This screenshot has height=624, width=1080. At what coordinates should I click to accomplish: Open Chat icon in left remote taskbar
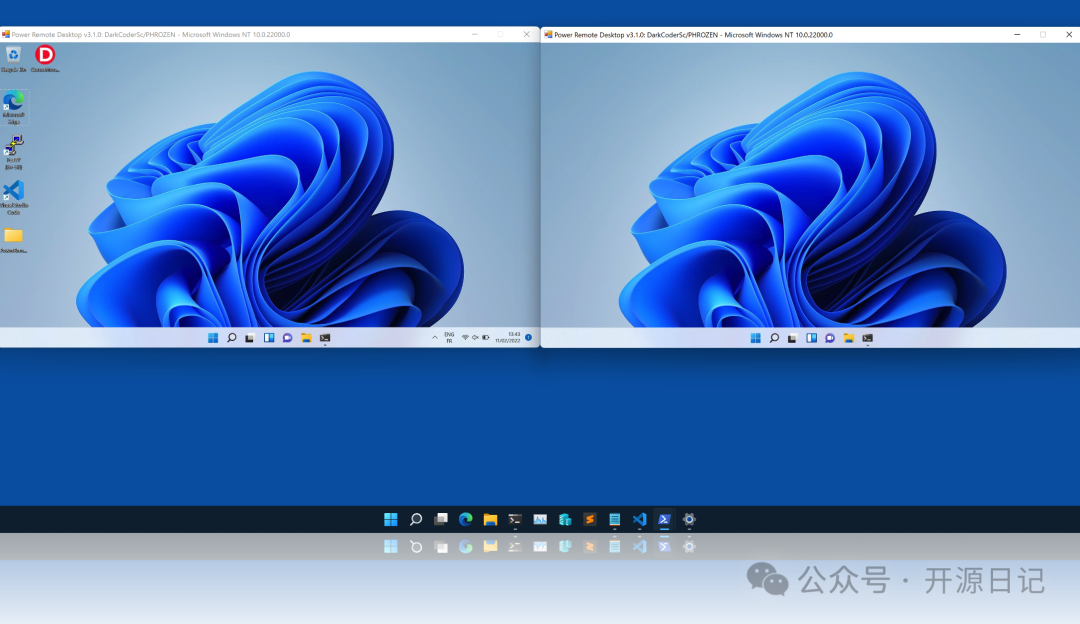287,338
